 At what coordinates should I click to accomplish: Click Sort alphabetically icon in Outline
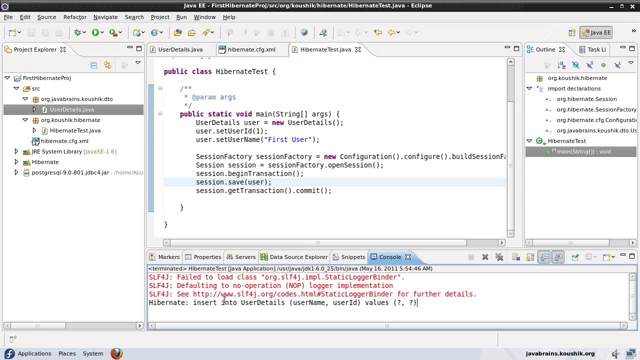[562, 65]
